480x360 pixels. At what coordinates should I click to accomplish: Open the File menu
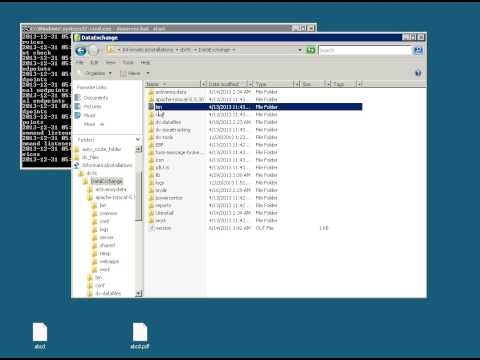click(80, 62)
